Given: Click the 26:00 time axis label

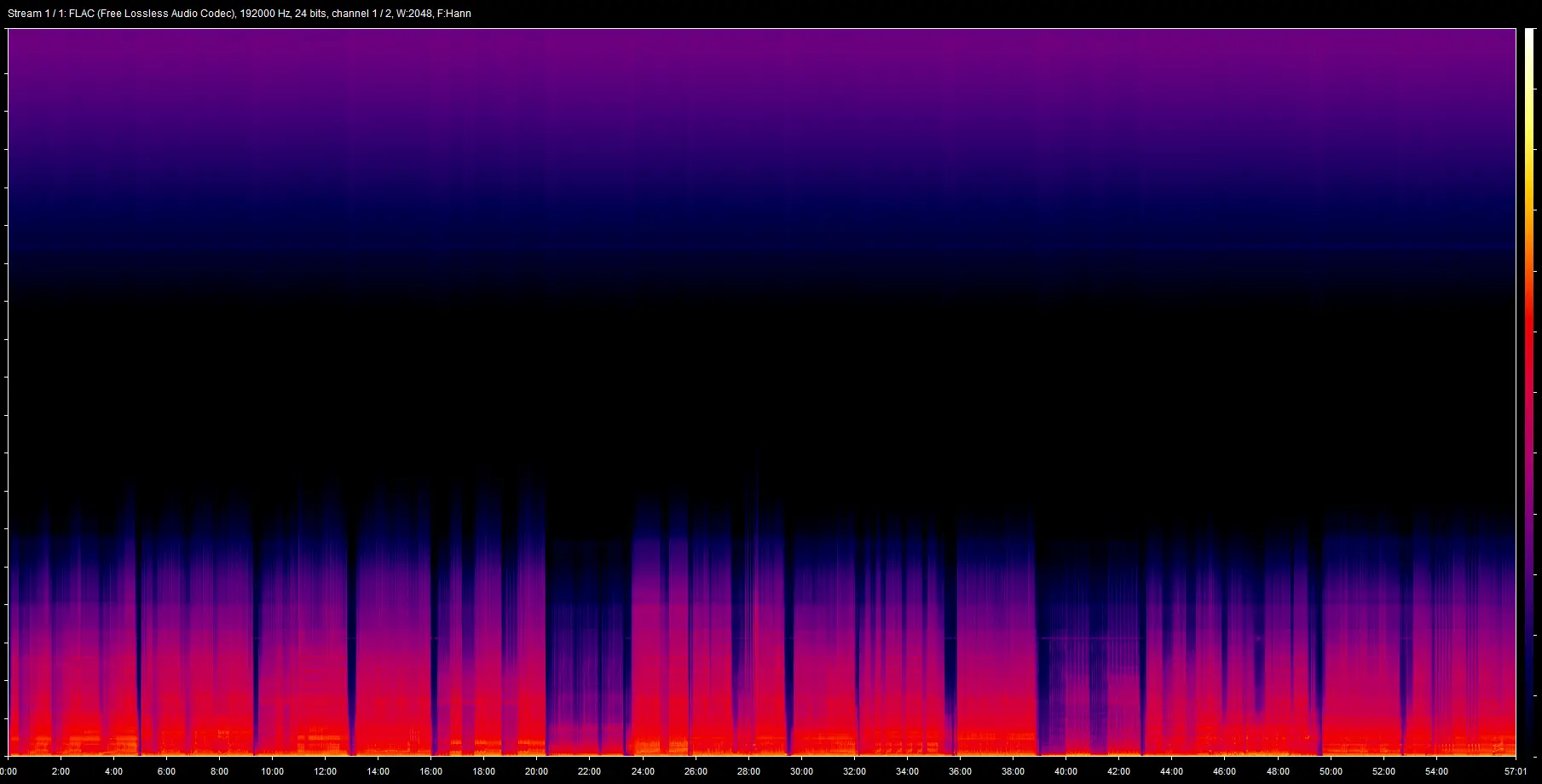Looking at the screenshot, I should [x=696, y=771].
